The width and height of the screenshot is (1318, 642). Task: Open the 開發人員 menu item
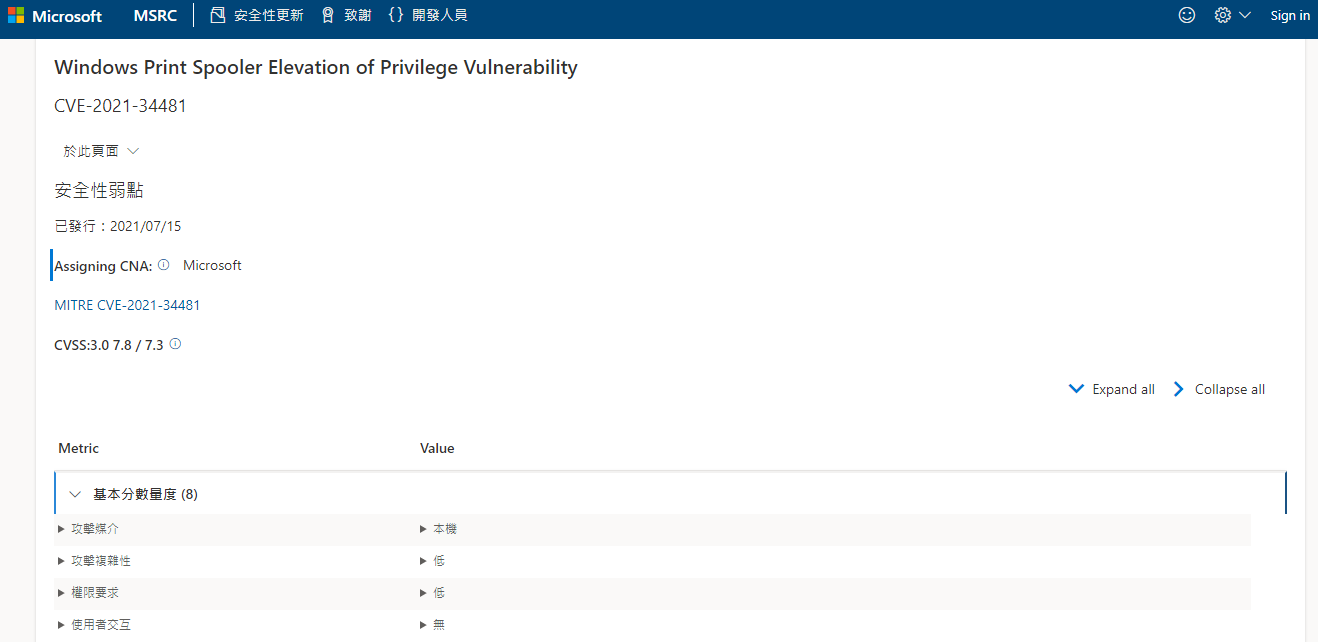[x=427, y=15]
